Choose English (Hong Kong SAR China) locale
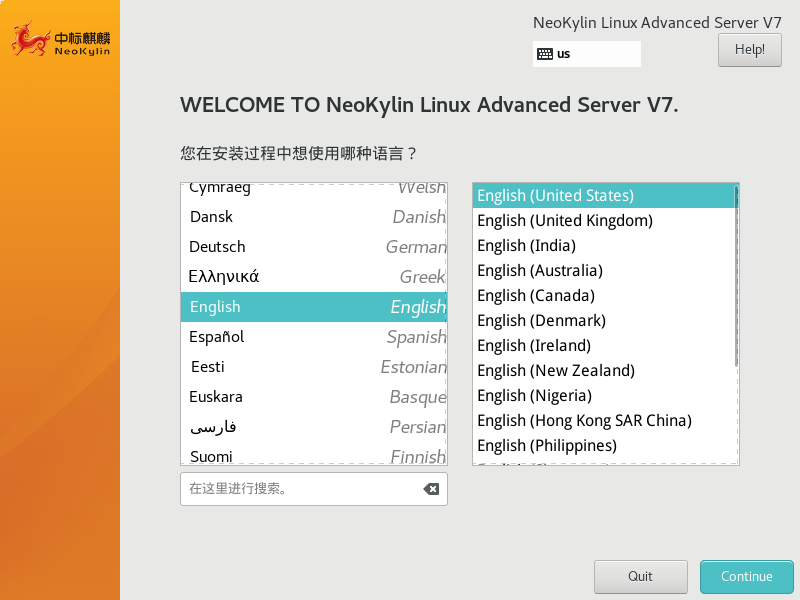The width and height of the screenshot is (800, 600). tap(604, 420)
